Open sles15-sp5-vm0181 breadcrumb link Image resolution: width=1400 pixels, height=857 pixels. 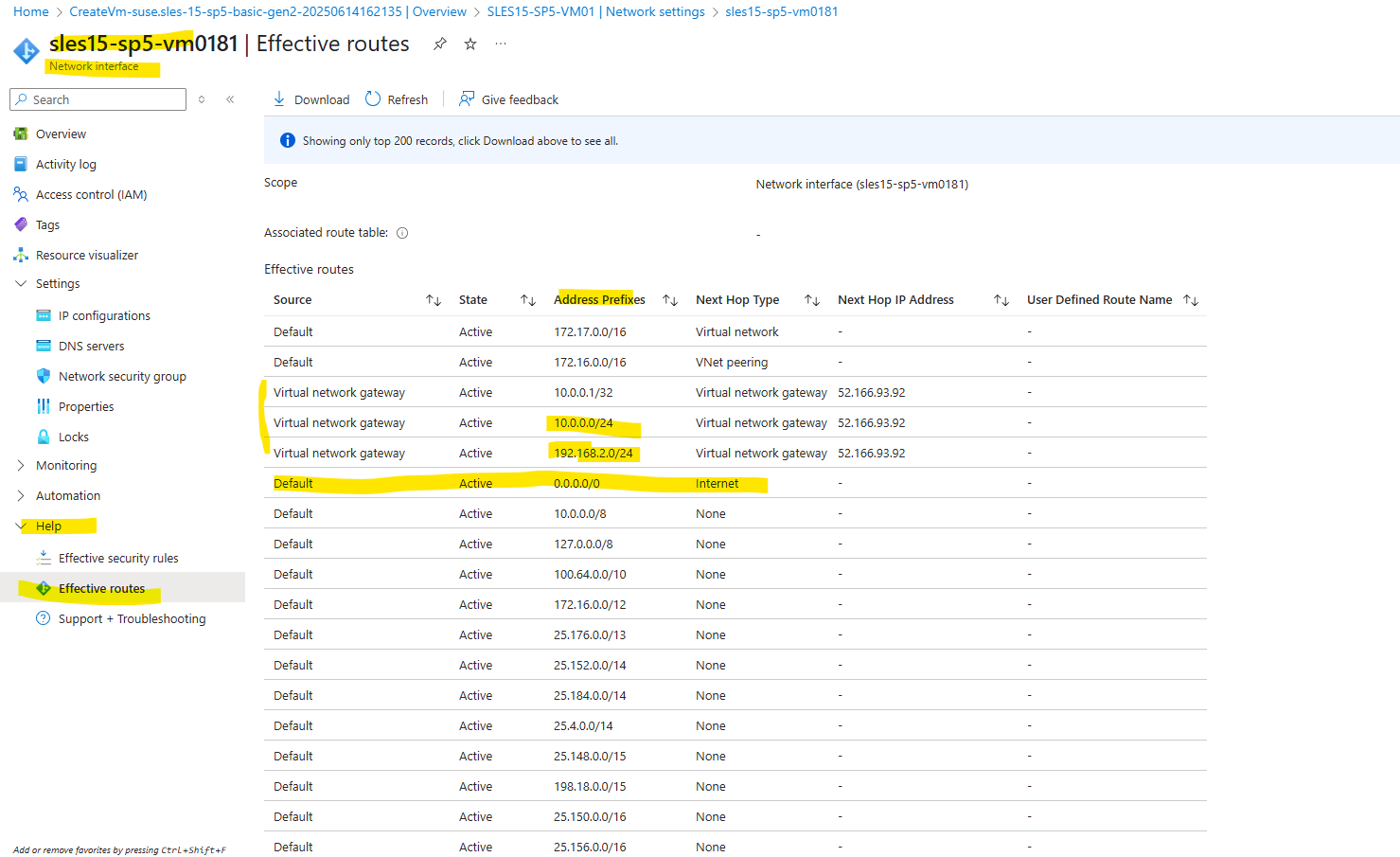click(x=782, y=11)
